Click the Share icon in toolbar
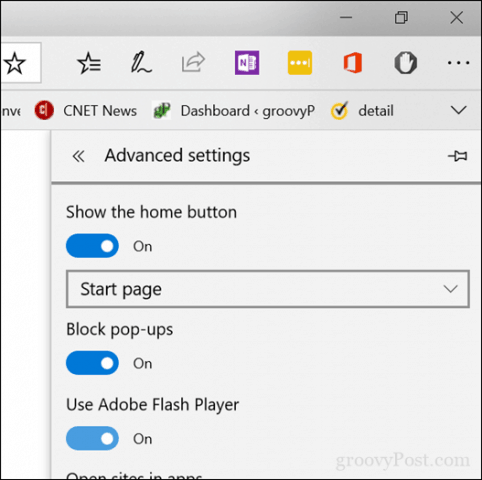The width and height of the screenshot is (482, 480). [193, 62]
